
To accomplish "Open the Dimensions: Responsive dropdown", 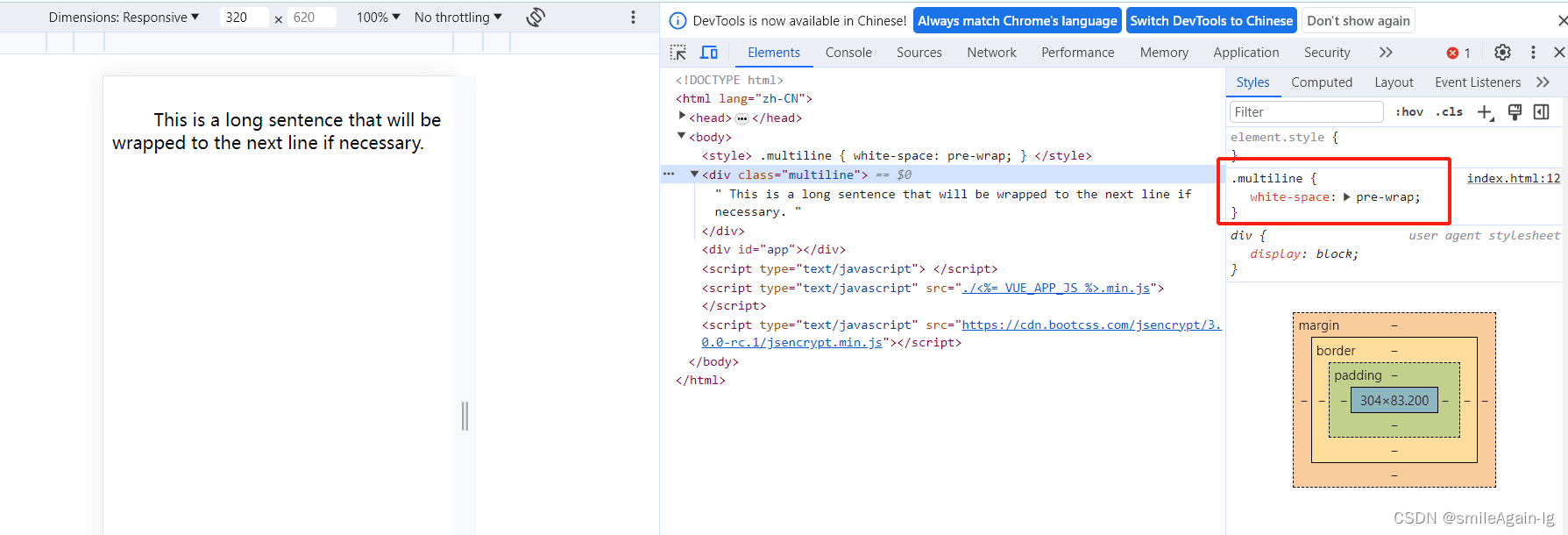I will pos(124,18).
